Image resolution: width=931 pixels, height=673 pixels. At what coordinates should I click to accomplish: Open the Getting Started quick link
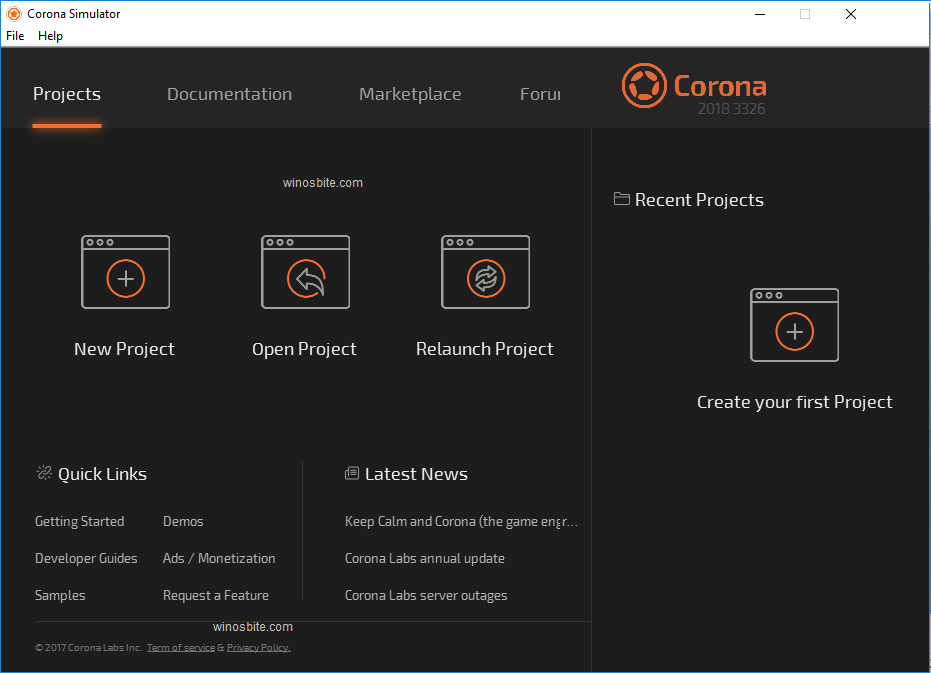[x=80, y=522]
